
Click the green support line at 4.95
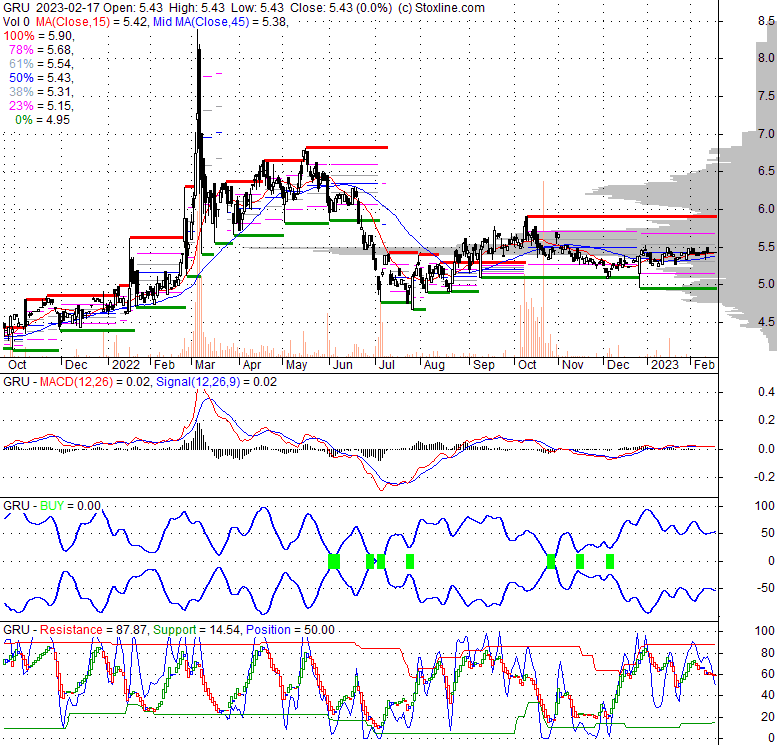tap(678, 288)
